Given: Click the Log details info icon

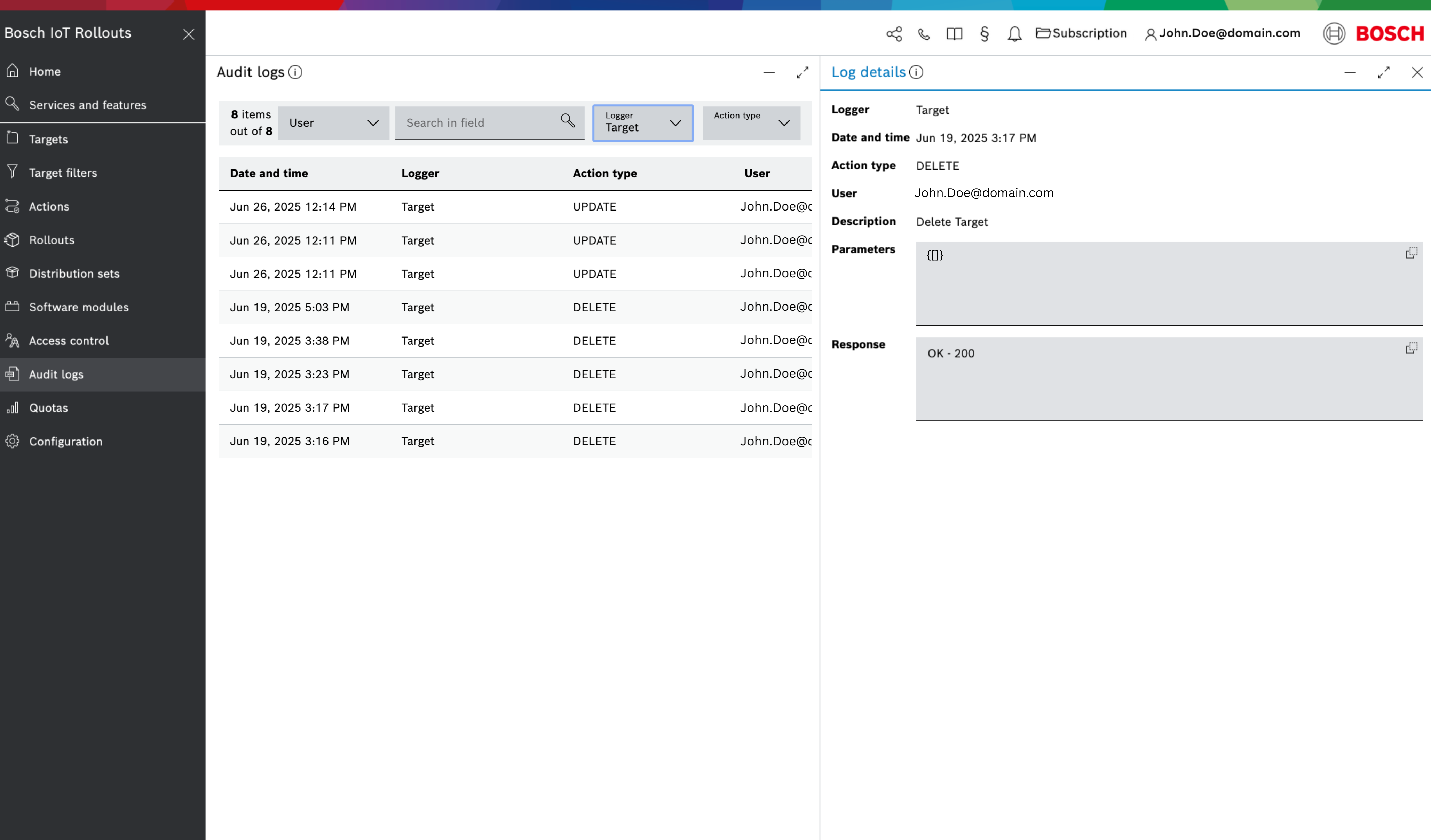Looking at the screenshot, I should click(x=916, y=72).
